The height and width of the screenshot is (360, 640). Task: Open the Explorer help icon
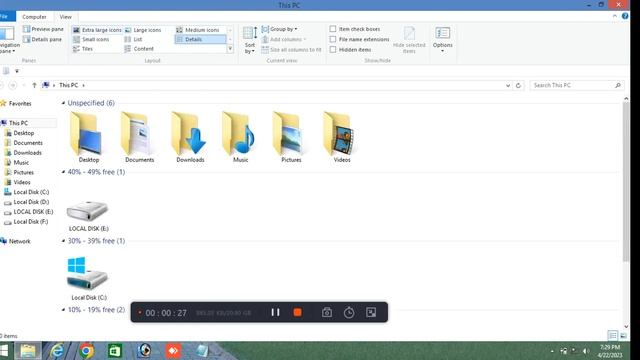(625, 16)
